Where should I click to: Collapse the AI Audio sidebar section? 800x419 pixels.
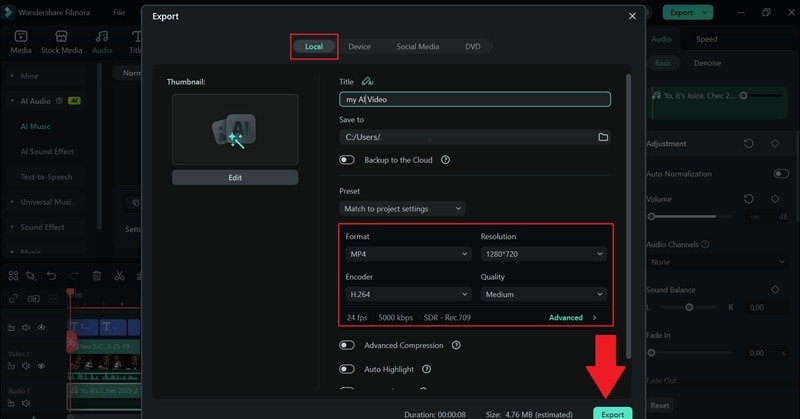tap(12, 101)
